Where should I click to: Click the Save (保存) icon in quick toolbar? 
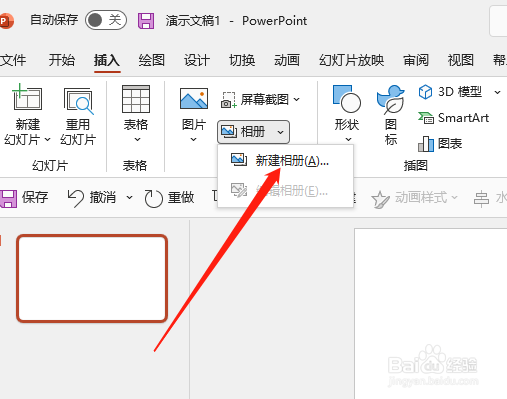click(x=8, y=199)
